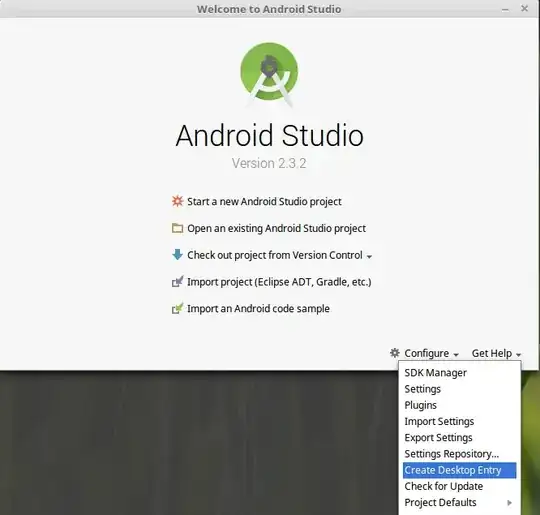Click the folder icon for opening existing project
540x515 pixels.
[177, 228]
